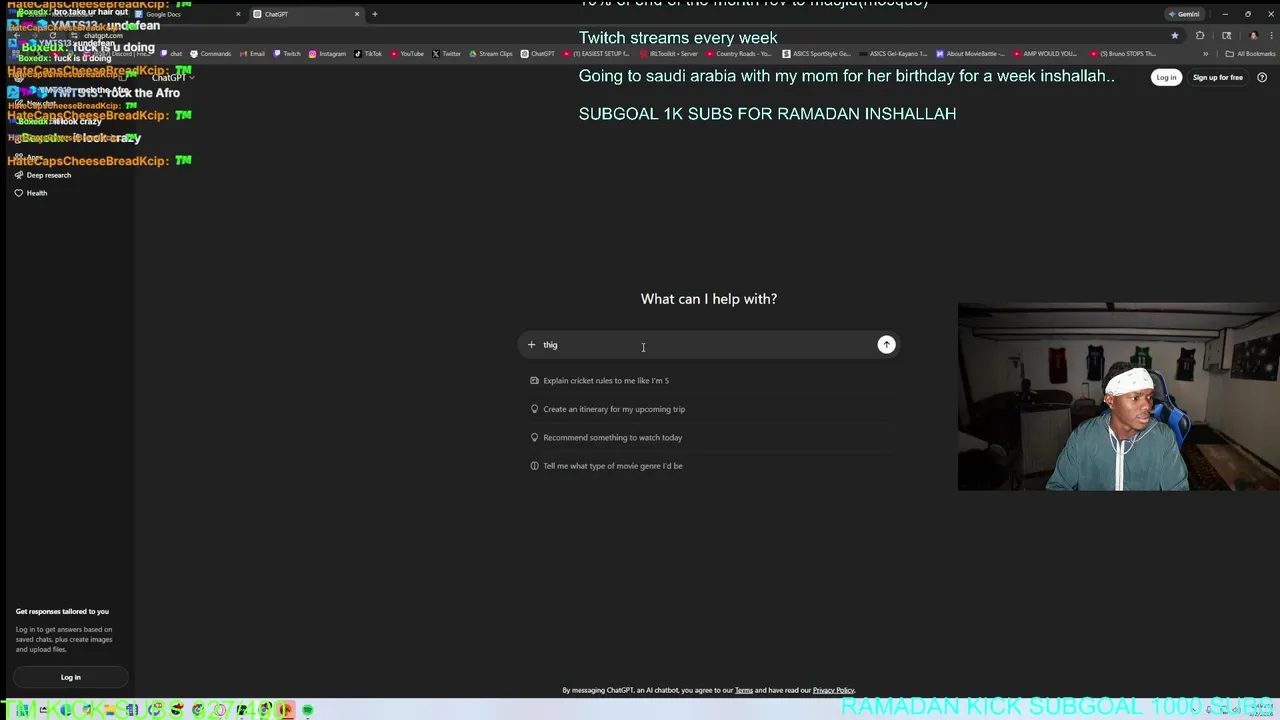Open the attach plus menu in prompt box

[x=532, y=345]
